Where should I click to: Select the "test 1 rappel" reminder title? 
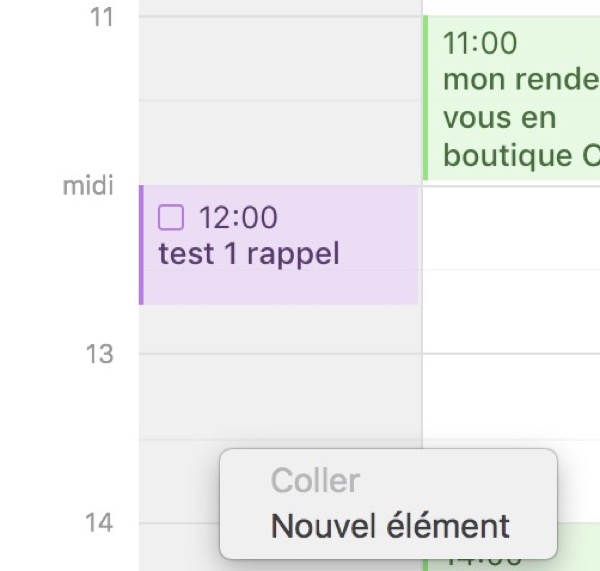point(249,254)
